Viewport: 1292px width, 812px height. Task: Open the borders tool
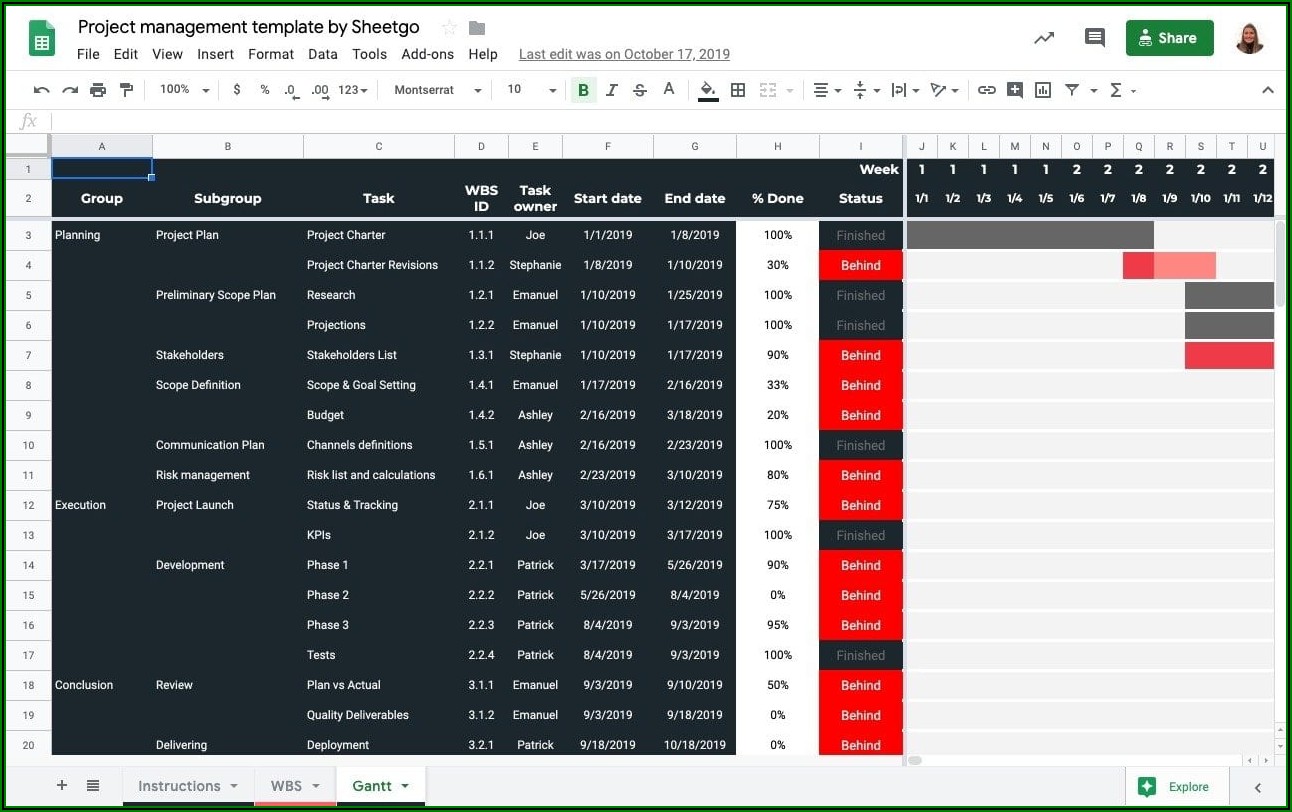[x=738, y=90]
